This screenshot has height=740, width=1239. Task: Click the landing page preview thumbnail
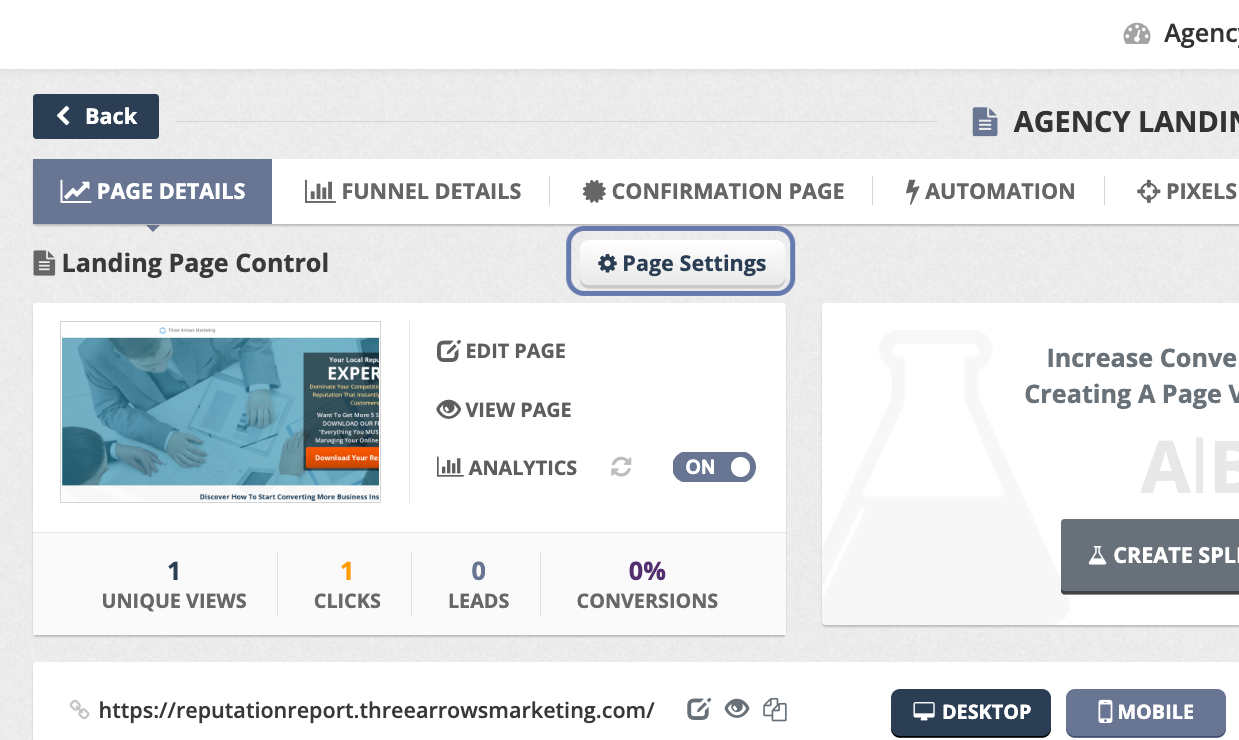(220, 412)
